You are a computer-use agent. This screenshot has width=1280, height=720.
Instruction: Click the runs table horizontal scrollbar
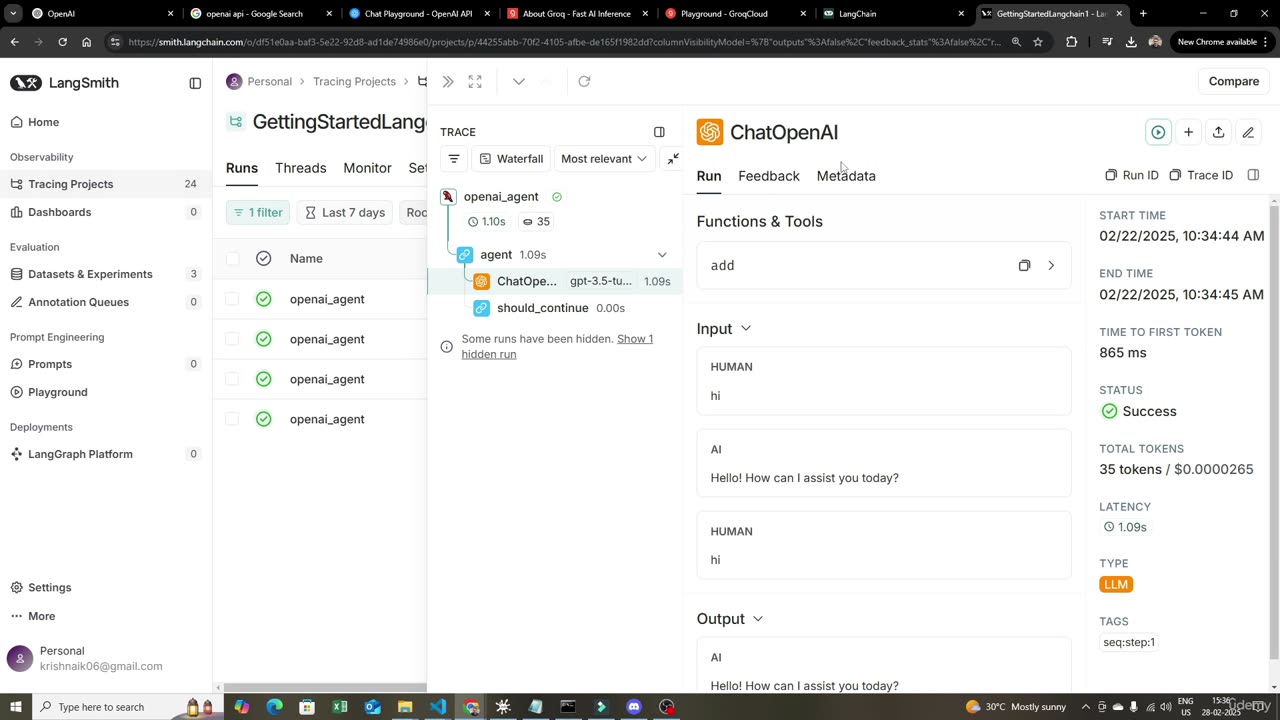tap(325, 688)
